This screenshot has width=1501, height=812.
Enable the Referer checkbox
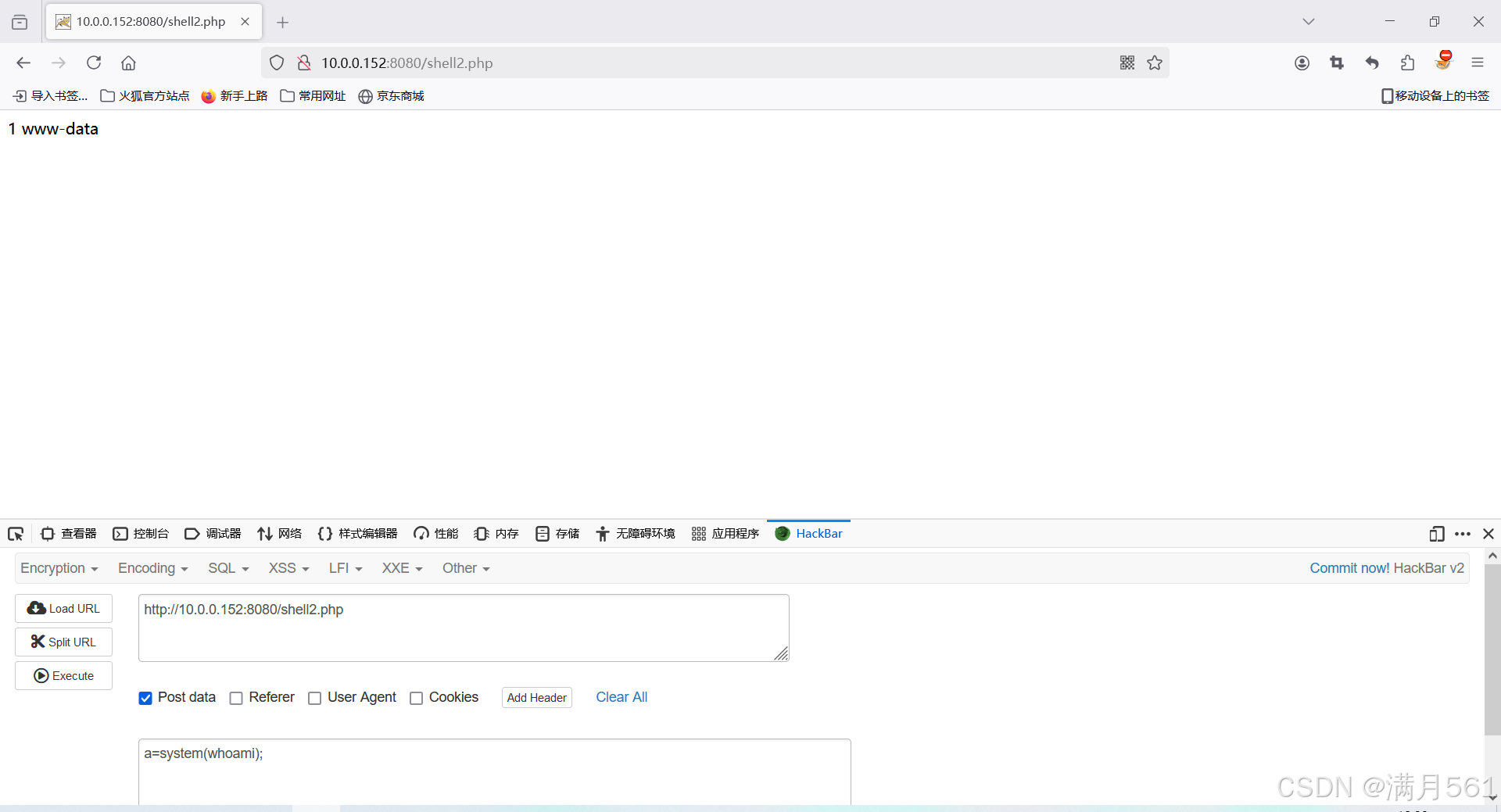point(235,698)
